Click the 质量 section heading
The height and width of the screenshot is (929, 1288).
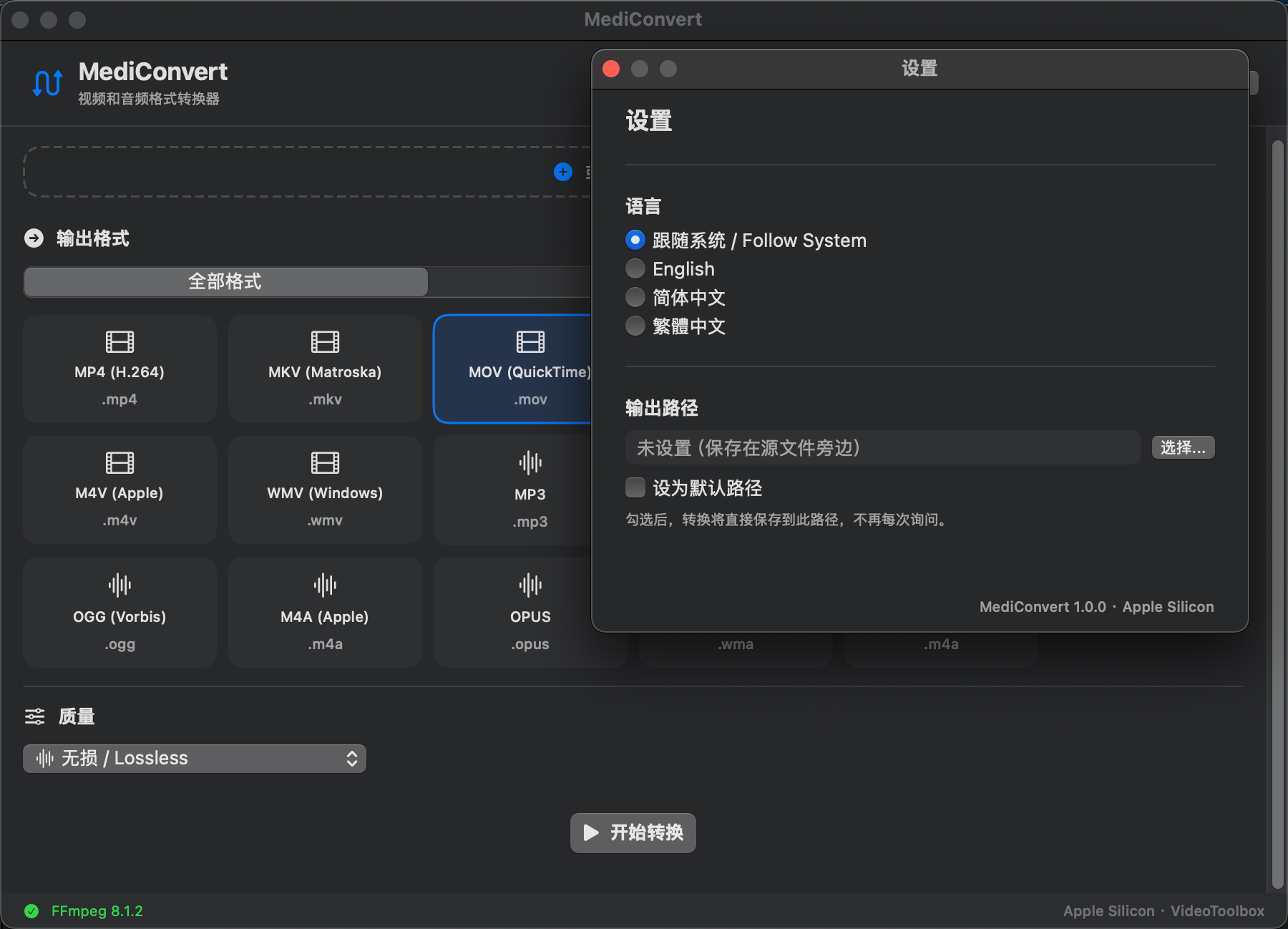tap(77, 716)
